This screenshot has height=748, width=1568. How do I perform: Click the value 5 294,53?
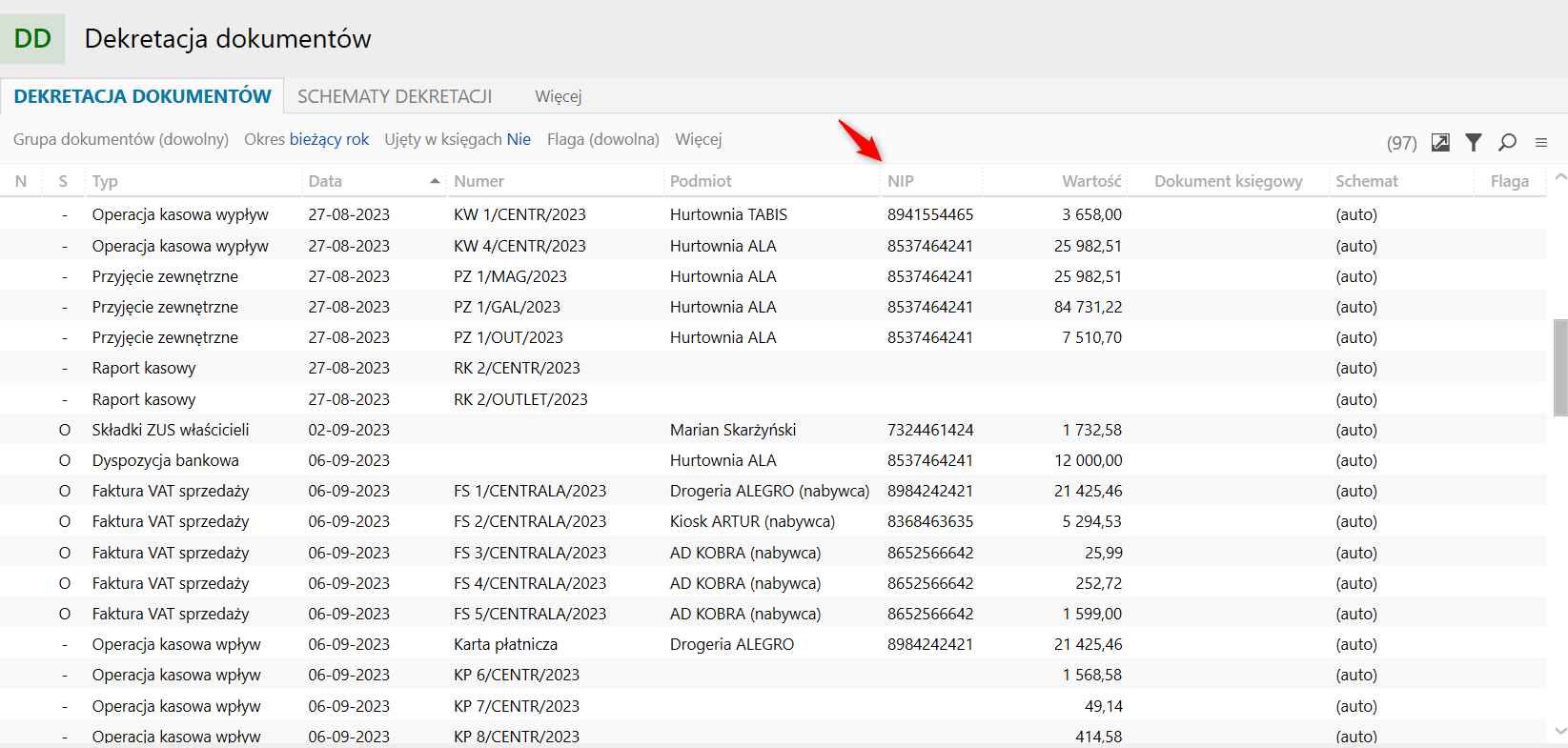click(1091, 521)
